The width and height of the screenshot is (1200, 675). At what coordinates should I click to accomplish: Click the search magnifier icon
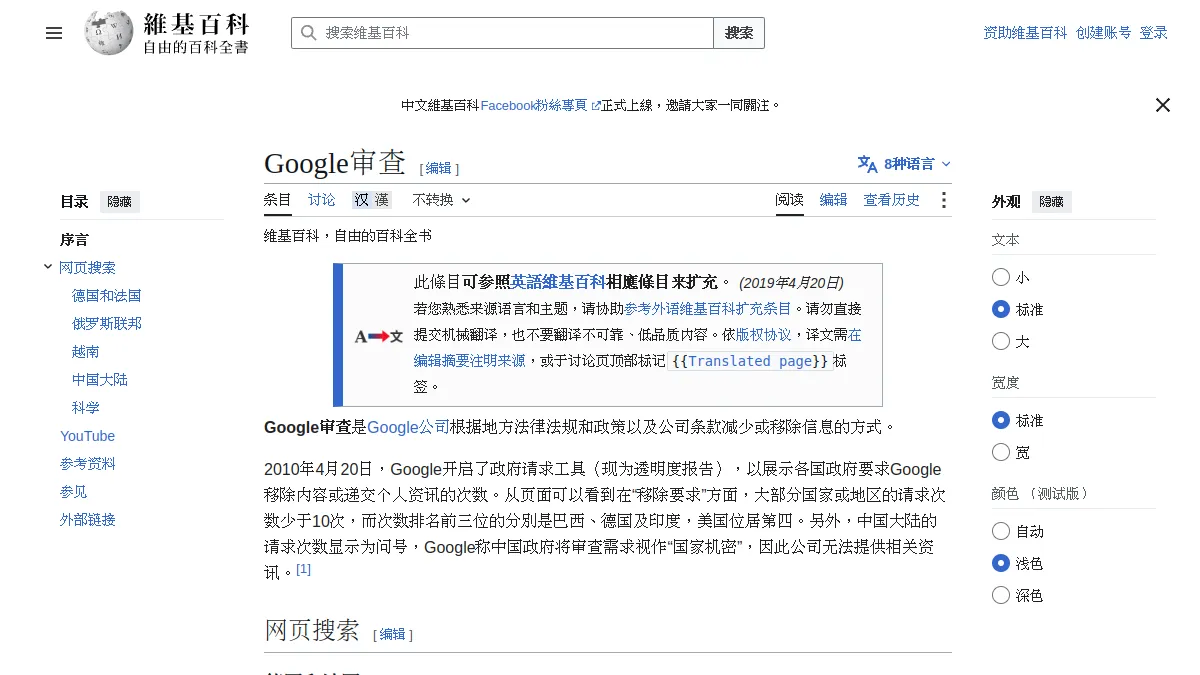[x=308, y=33]
